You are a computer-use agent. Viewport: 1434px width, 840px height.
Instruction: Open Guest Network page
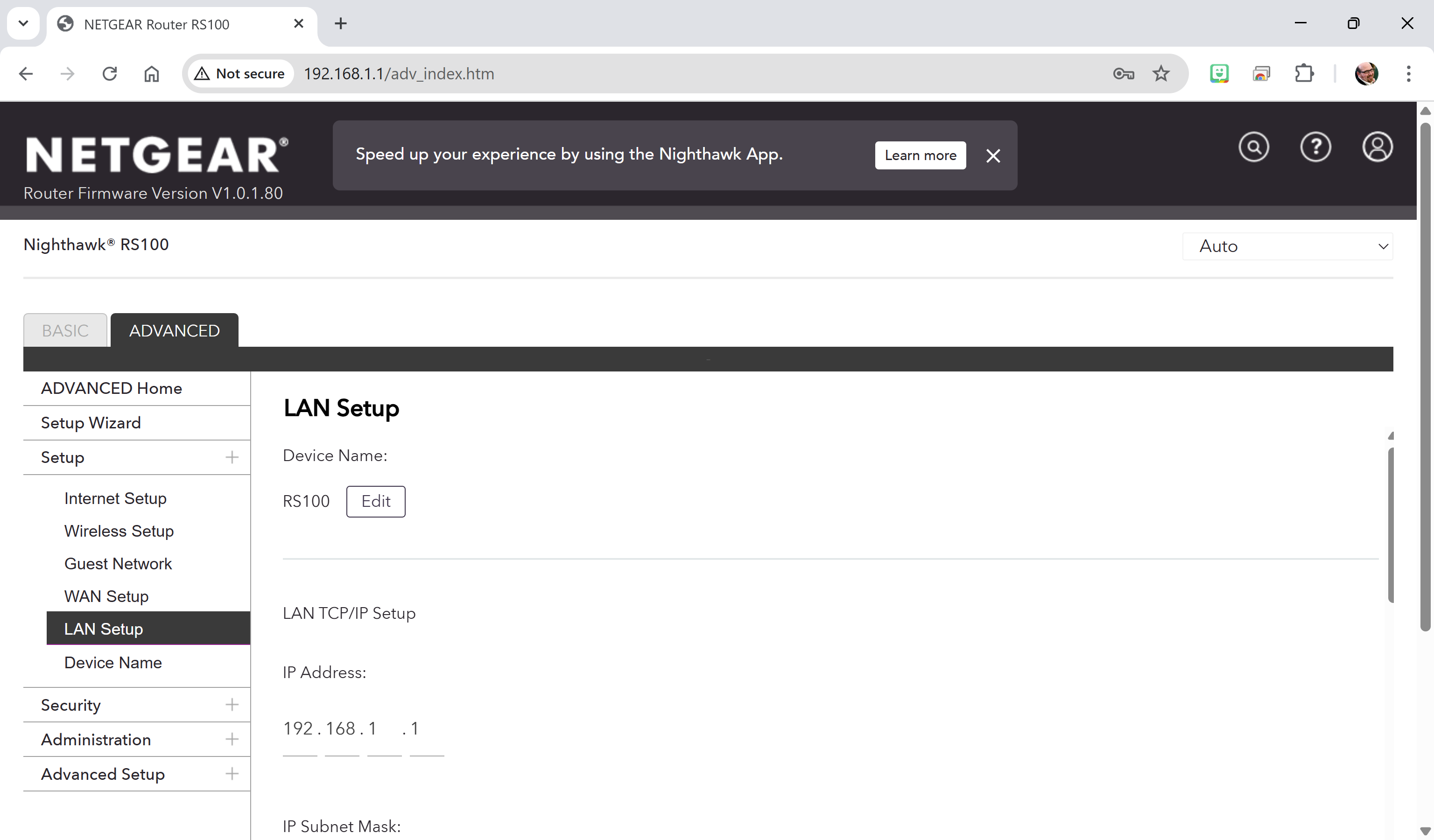coord(118,564)
